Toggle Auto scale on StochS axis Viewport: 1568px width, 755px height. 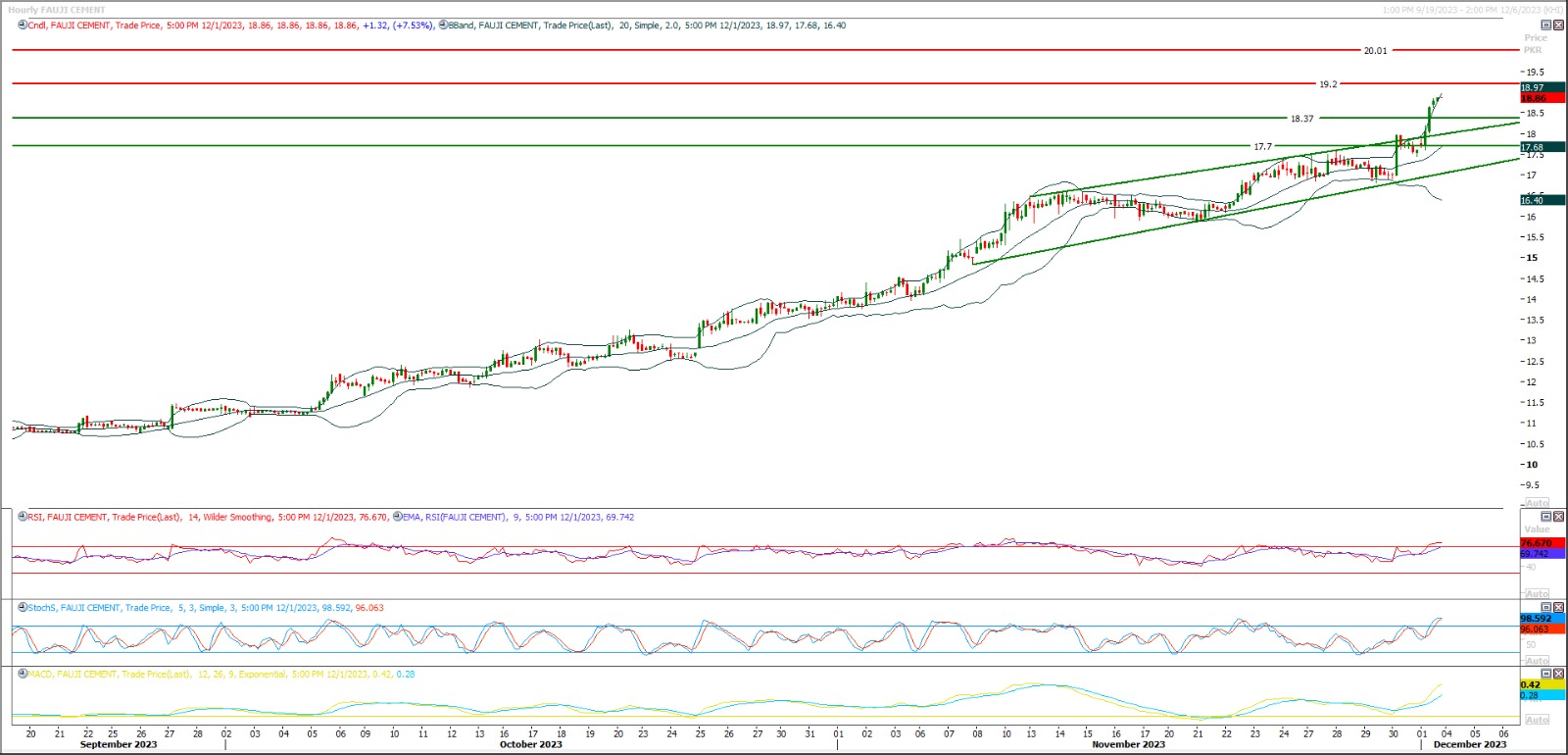1537,661
